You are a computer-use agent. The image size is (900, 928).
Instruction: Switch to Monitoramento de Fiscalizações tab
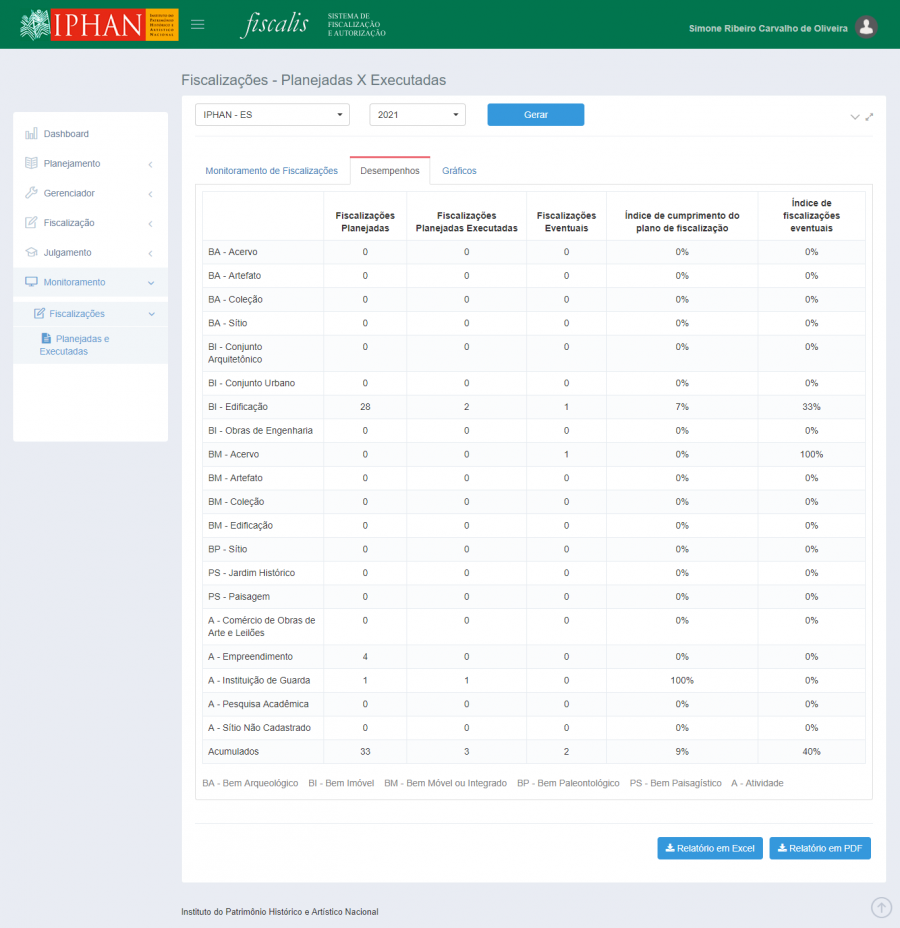(271, 171)
